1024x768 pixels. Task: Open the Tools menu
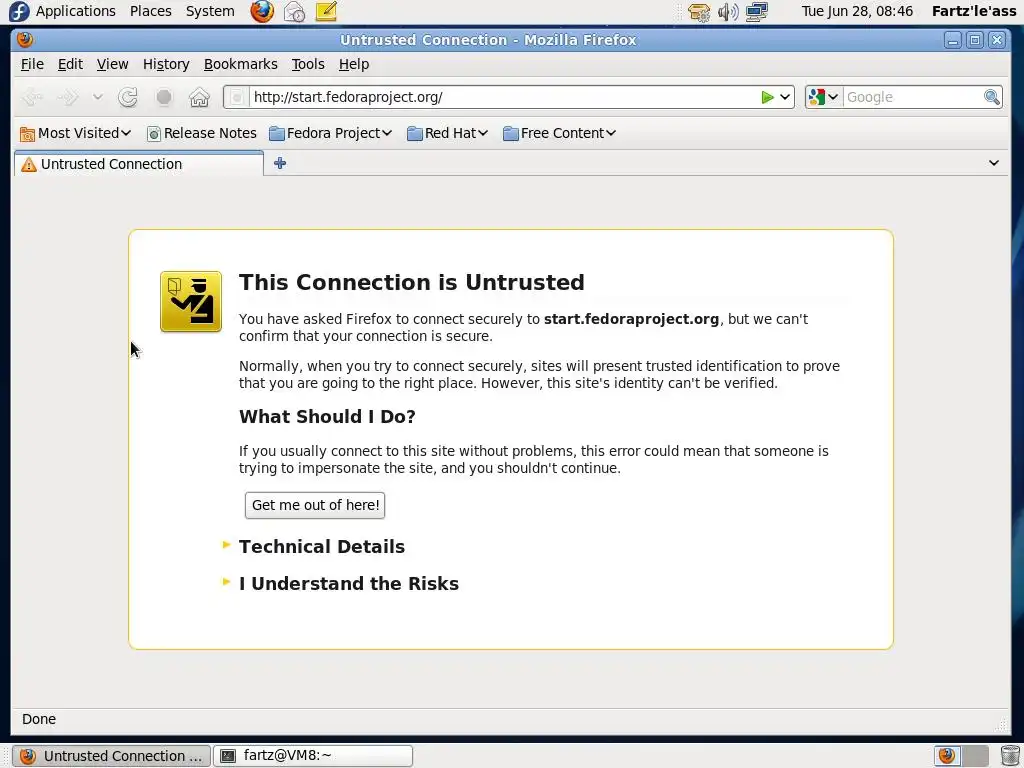pos(308,64)
